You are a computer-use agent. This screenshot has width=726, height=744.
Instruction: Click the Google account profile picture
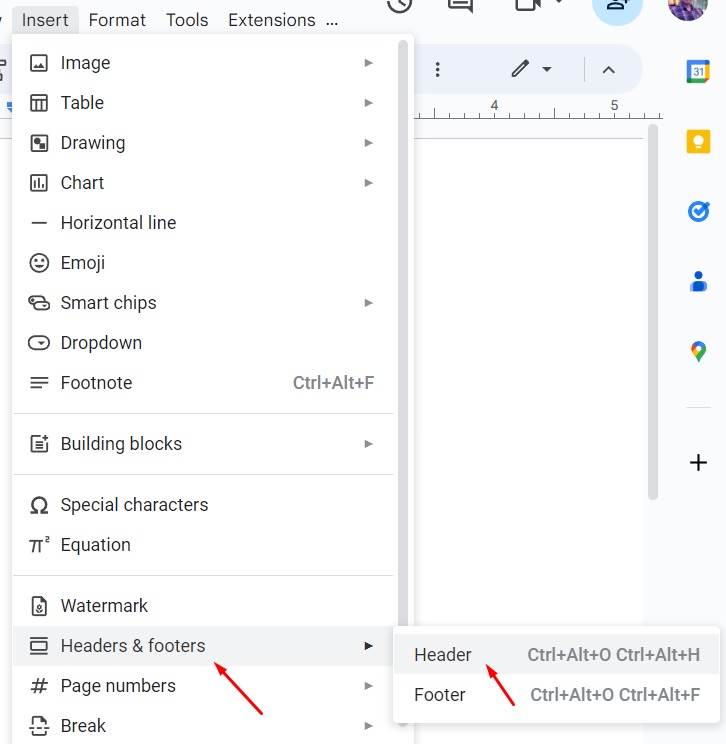pos(688,8)
